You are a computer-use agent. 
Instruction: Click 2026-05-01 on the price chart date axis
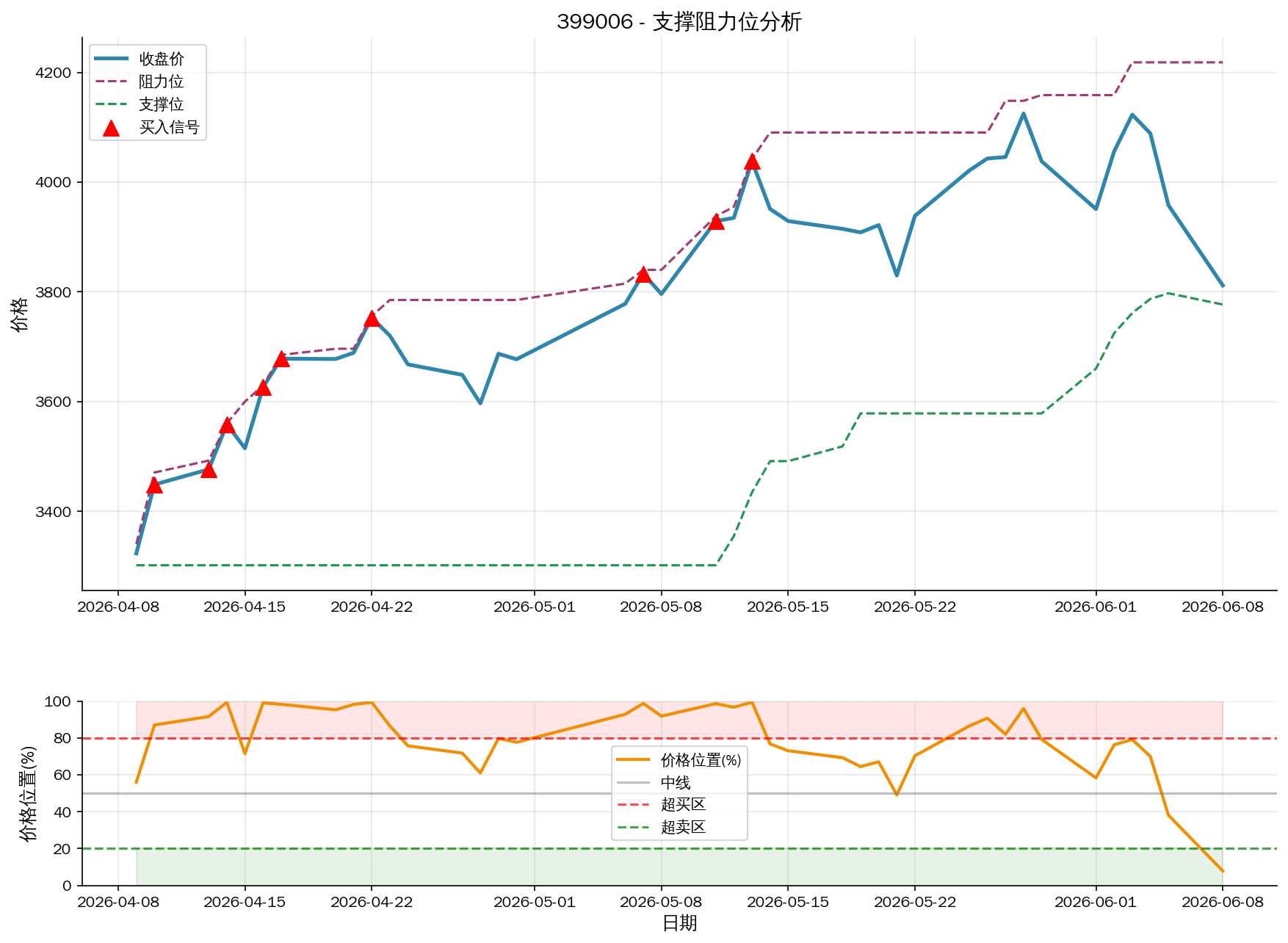(x=535, y=607)
